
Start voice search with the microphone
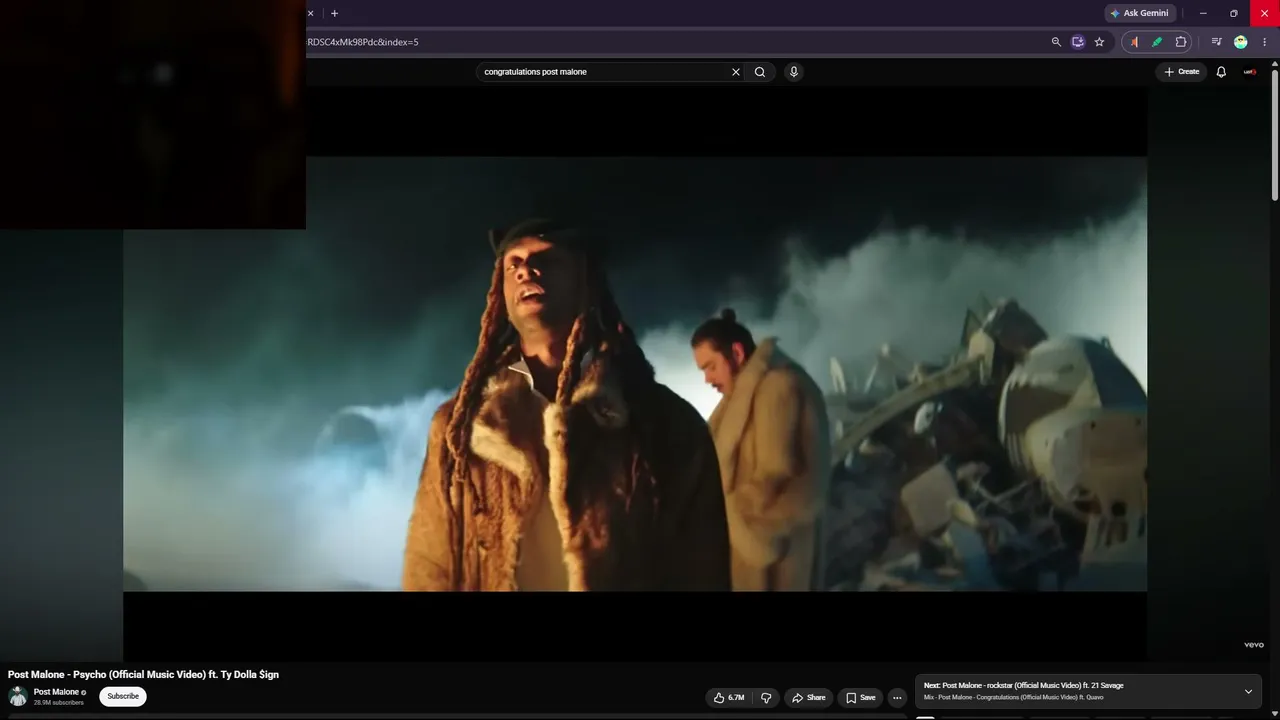(x=794, y=72)
